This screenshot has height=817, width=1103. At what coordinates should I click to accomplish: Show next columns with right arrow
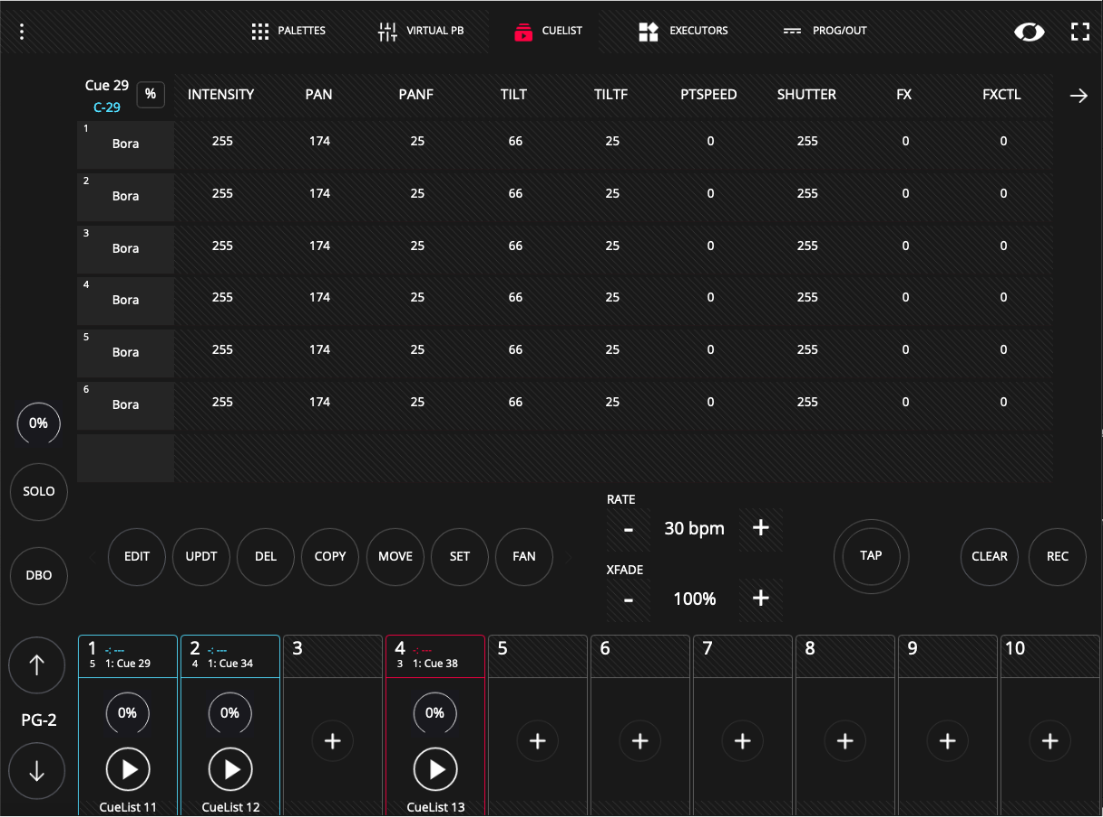pos(1078,96)
